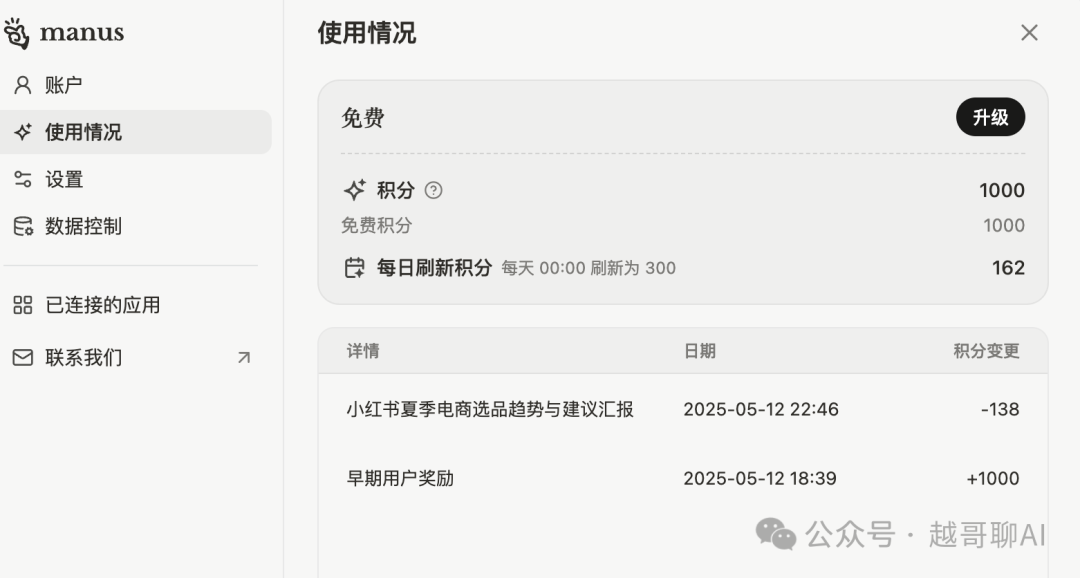Click the 升级 upgrade button
This screenshot has width=1080, height=578.
click(990, 117)
